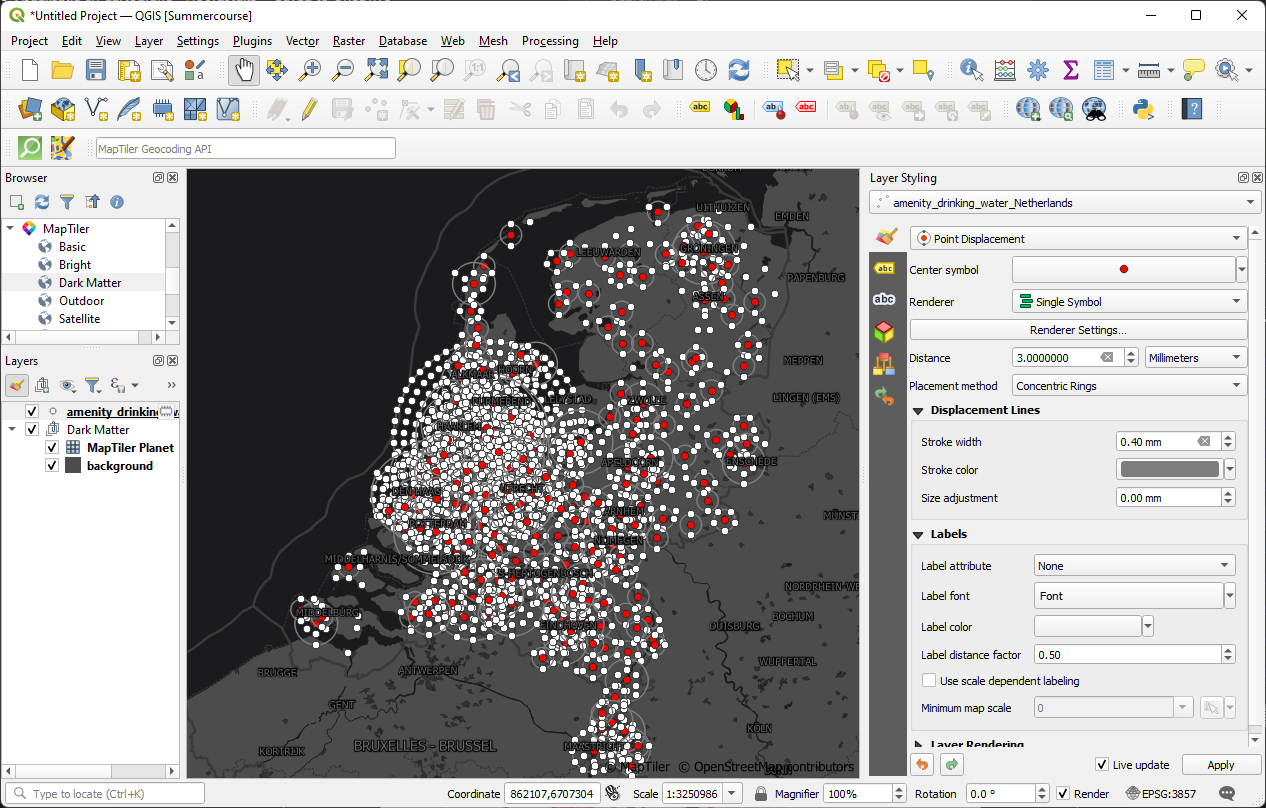Click the Refresh map icon in toolbar
This screenshot has width=1266, height=808.
[x=739, y=70]
